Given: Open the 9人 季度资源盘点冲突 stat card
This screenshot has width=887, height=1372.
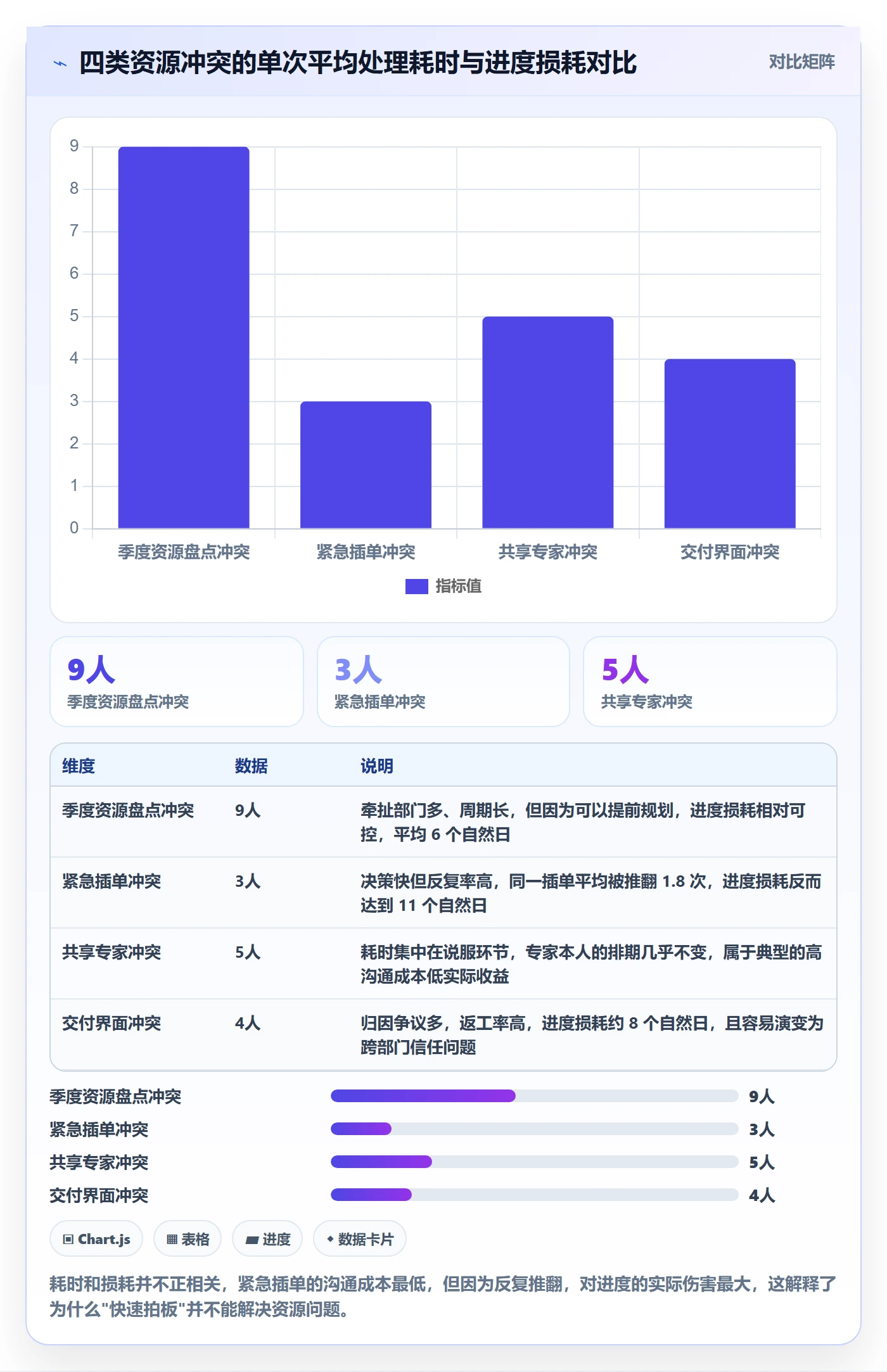Looking at the screenshot, I should point(177,682).
